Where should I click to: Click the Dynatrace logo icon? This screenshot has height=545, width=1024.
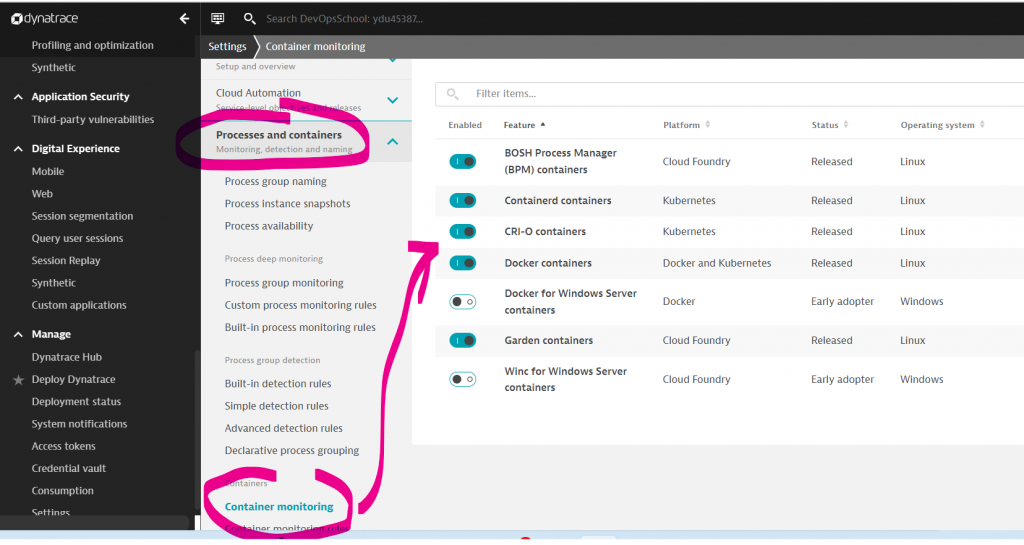(17, 18)
